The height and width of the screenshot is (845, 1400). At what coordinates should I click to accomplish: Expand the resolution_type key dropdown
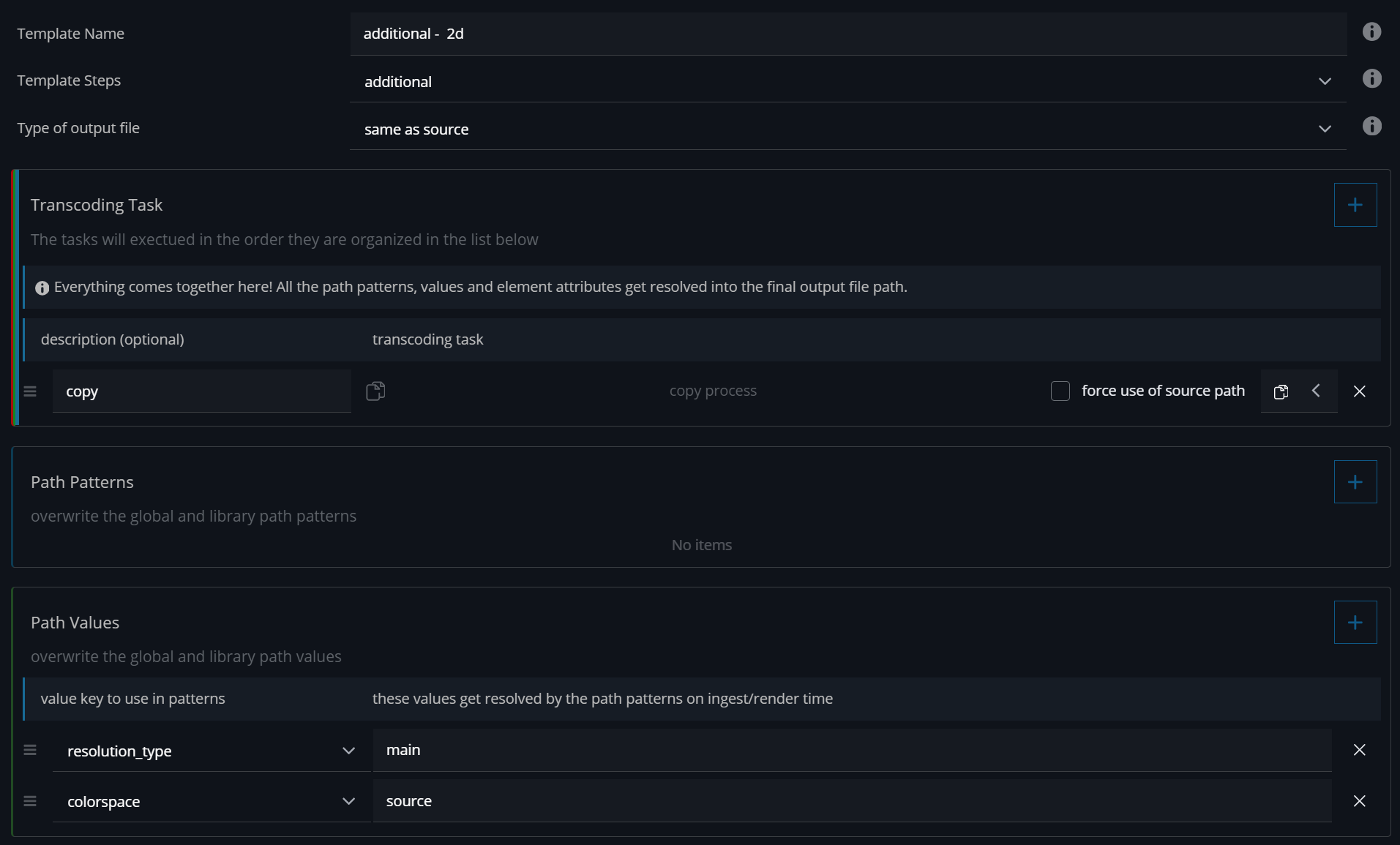click(348, 751)
